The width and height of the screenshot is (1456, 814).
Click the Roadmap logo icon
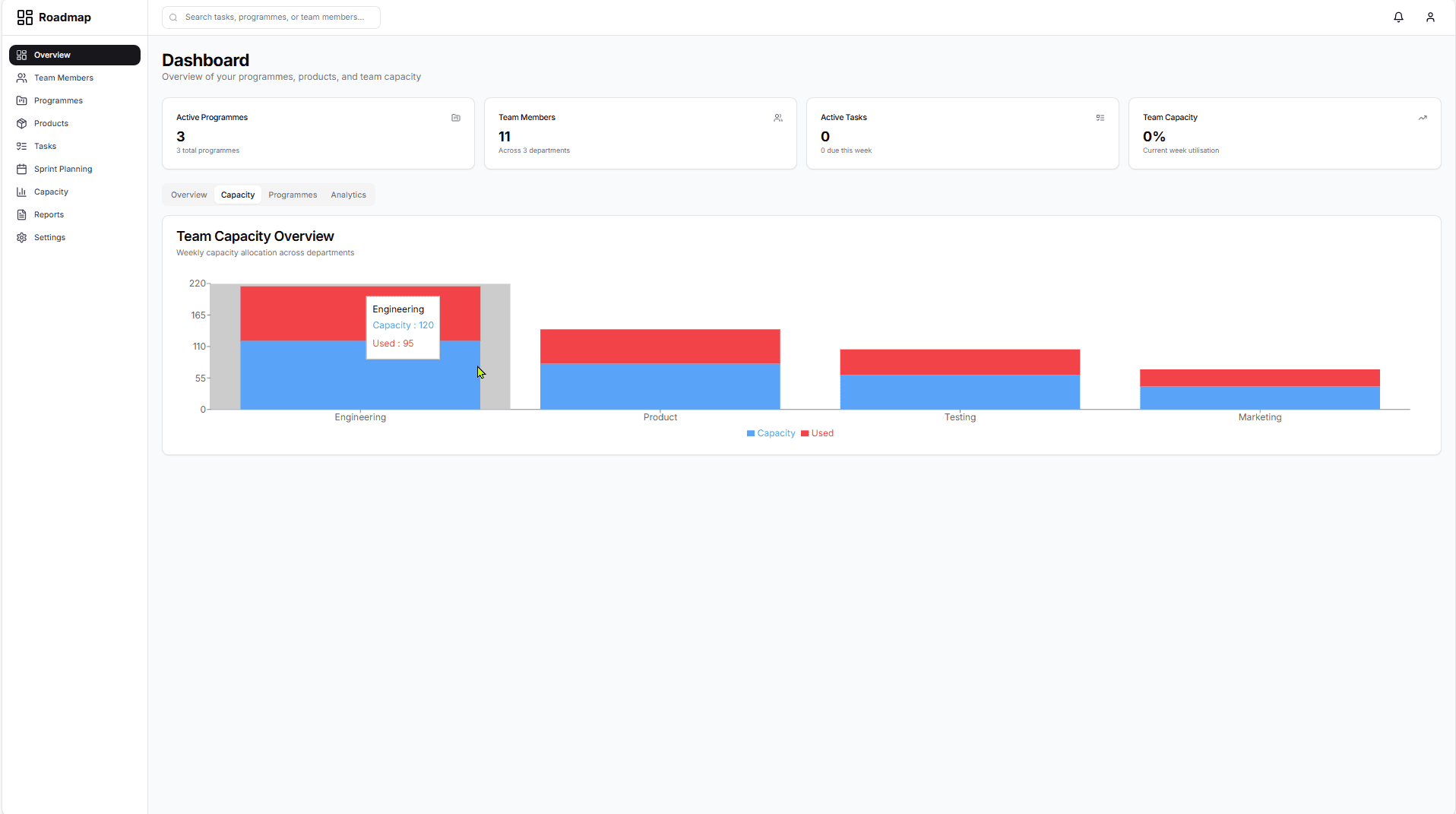(25, 17)
